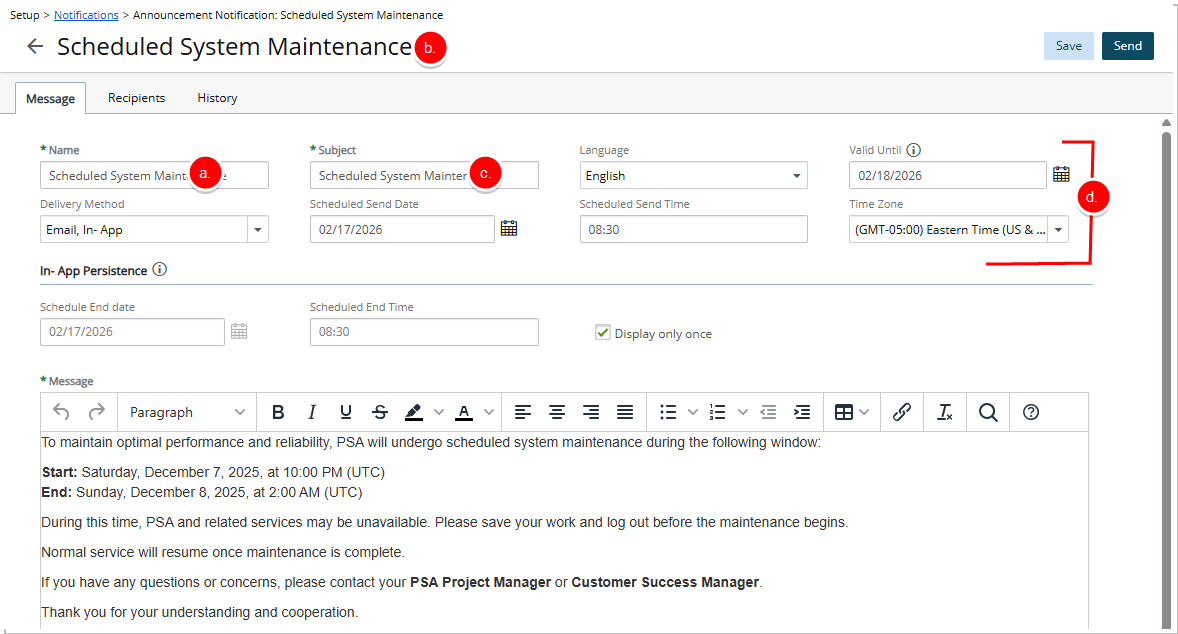Increase indent of the selected paragraph

tap(802, 411)
